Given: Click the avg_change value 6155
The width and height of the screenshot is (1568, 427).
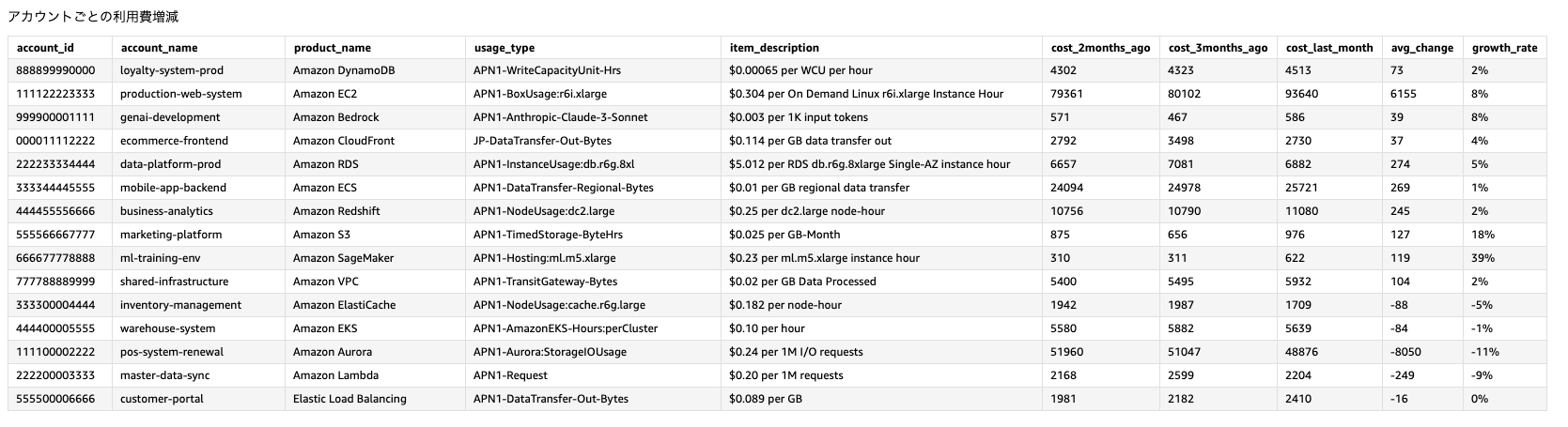Looking at the screenshot, I should point(1404,94).
